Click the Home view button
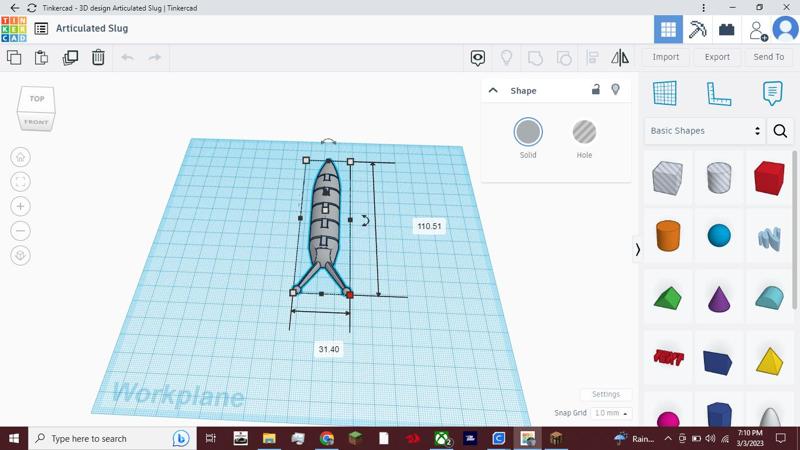800x450 pixels. point(20,157)
